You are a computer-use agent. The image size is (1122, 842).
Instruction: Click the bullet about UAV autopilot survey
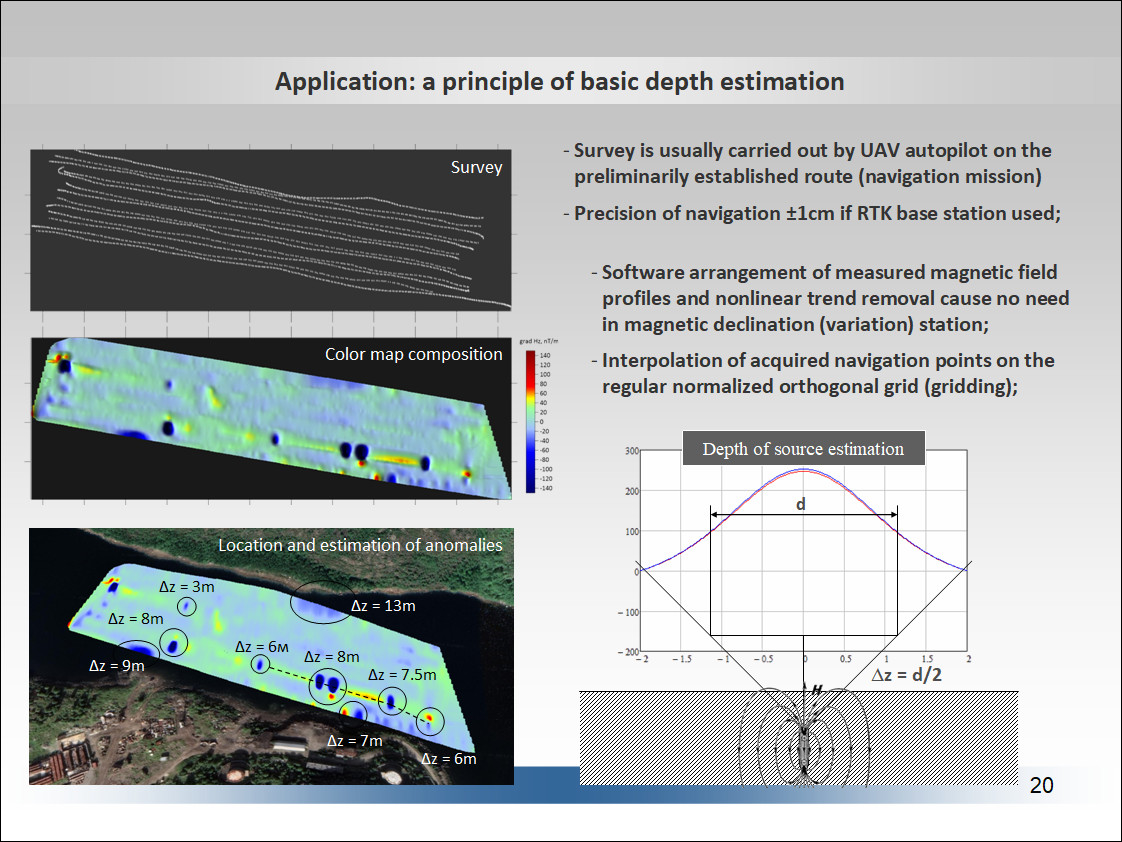pos(807,163)
